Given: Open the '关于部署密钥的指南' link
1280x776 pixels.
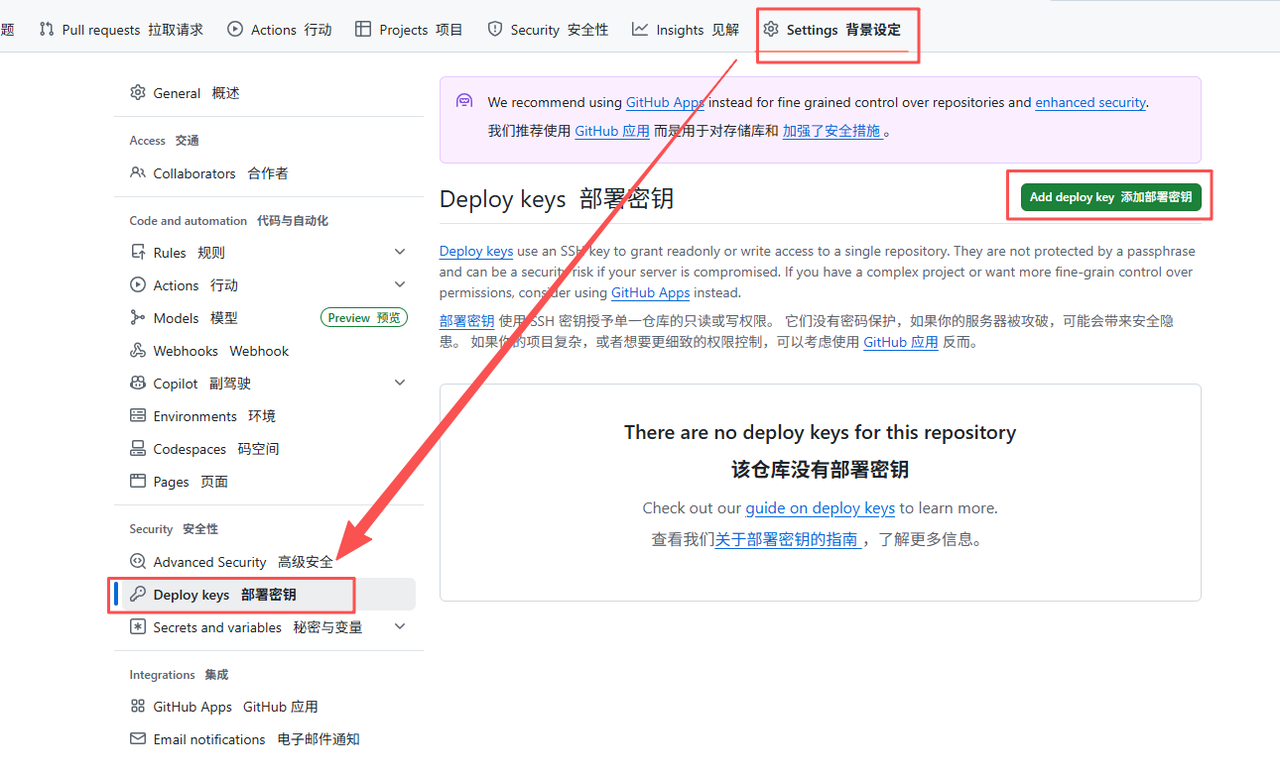Looking at the screenshot, I should coord(788,539).
